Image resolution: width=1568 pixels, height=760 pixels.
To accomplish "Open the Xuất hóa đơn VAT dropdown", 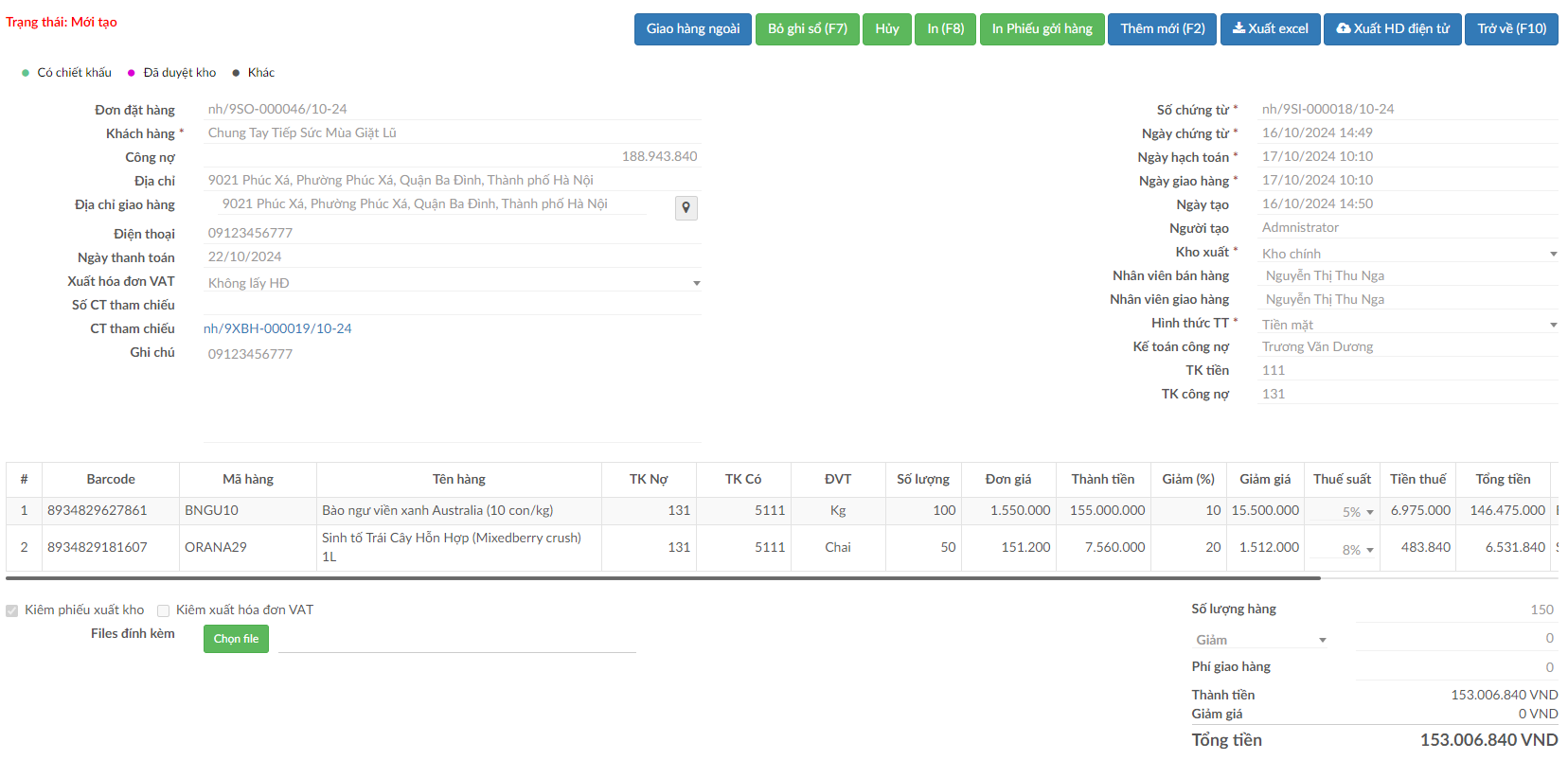I will coord(453,283).
